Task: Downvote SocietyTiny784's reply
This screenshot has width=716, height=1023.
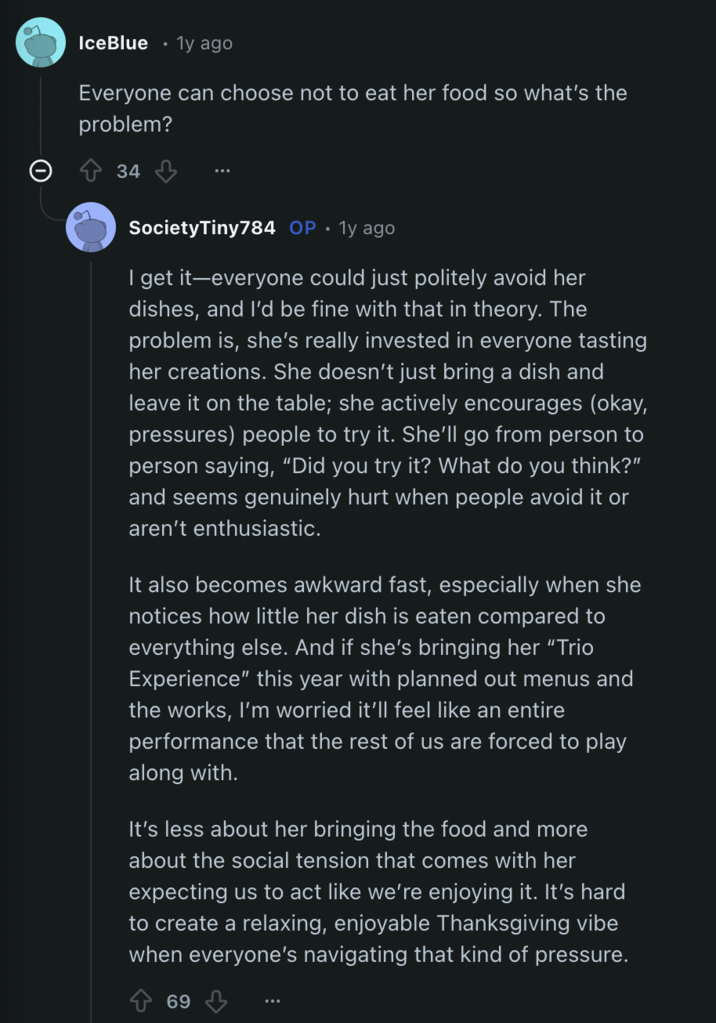Action: coord(215,1001)
